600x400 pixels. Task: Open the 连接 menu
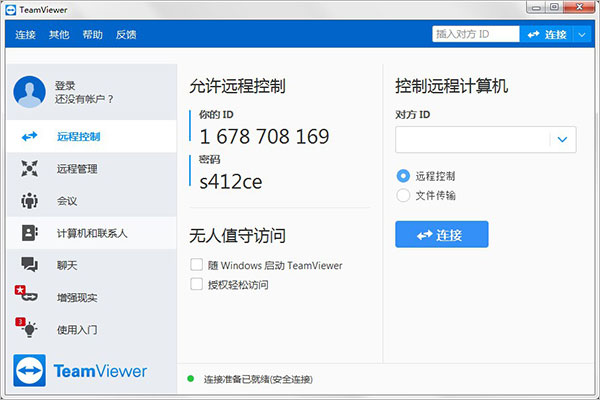click(x=26, y=34)
